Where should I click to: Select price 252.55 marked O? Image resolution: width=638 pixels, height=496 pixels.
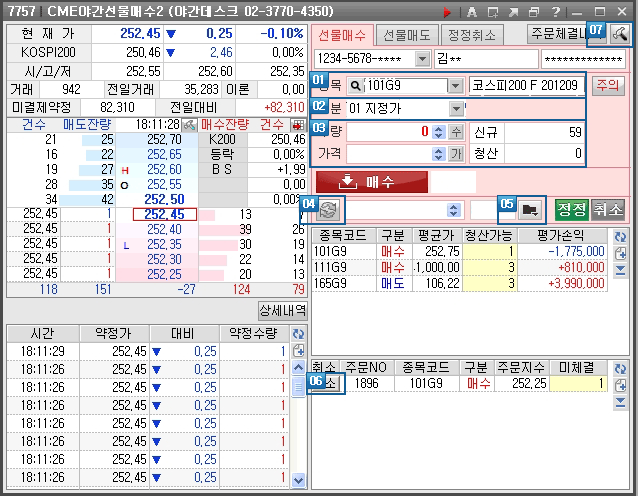164,184
